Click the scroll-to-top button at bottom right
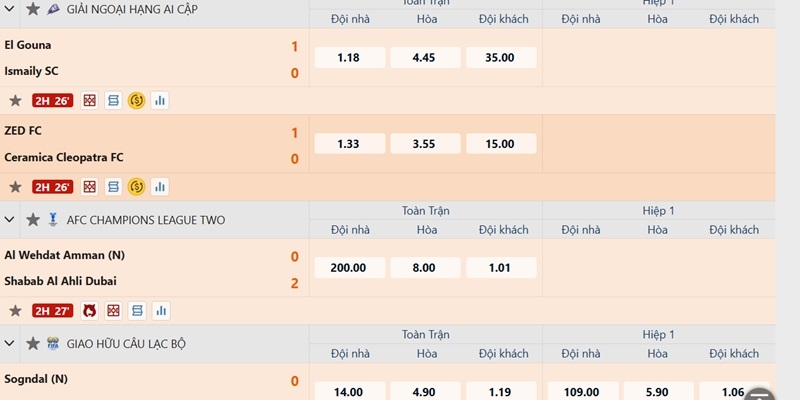Screen dimensions: 800x400 point(760,395)
